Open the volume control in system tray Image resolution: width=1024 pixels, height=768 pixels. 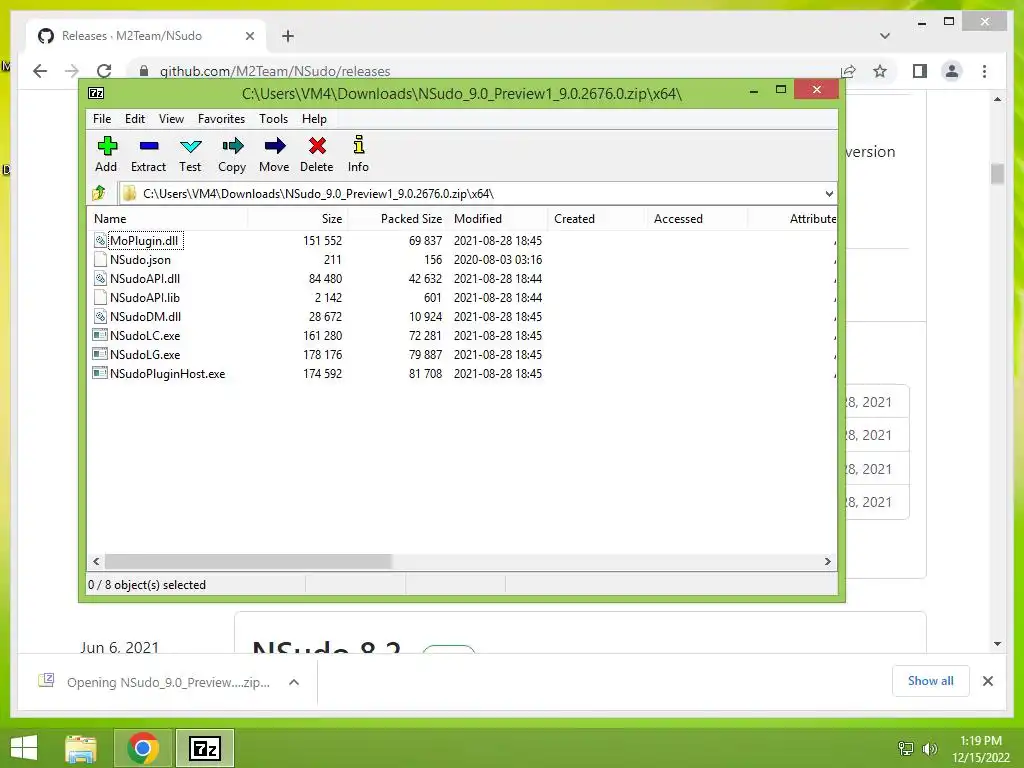(x=930, y=748)
